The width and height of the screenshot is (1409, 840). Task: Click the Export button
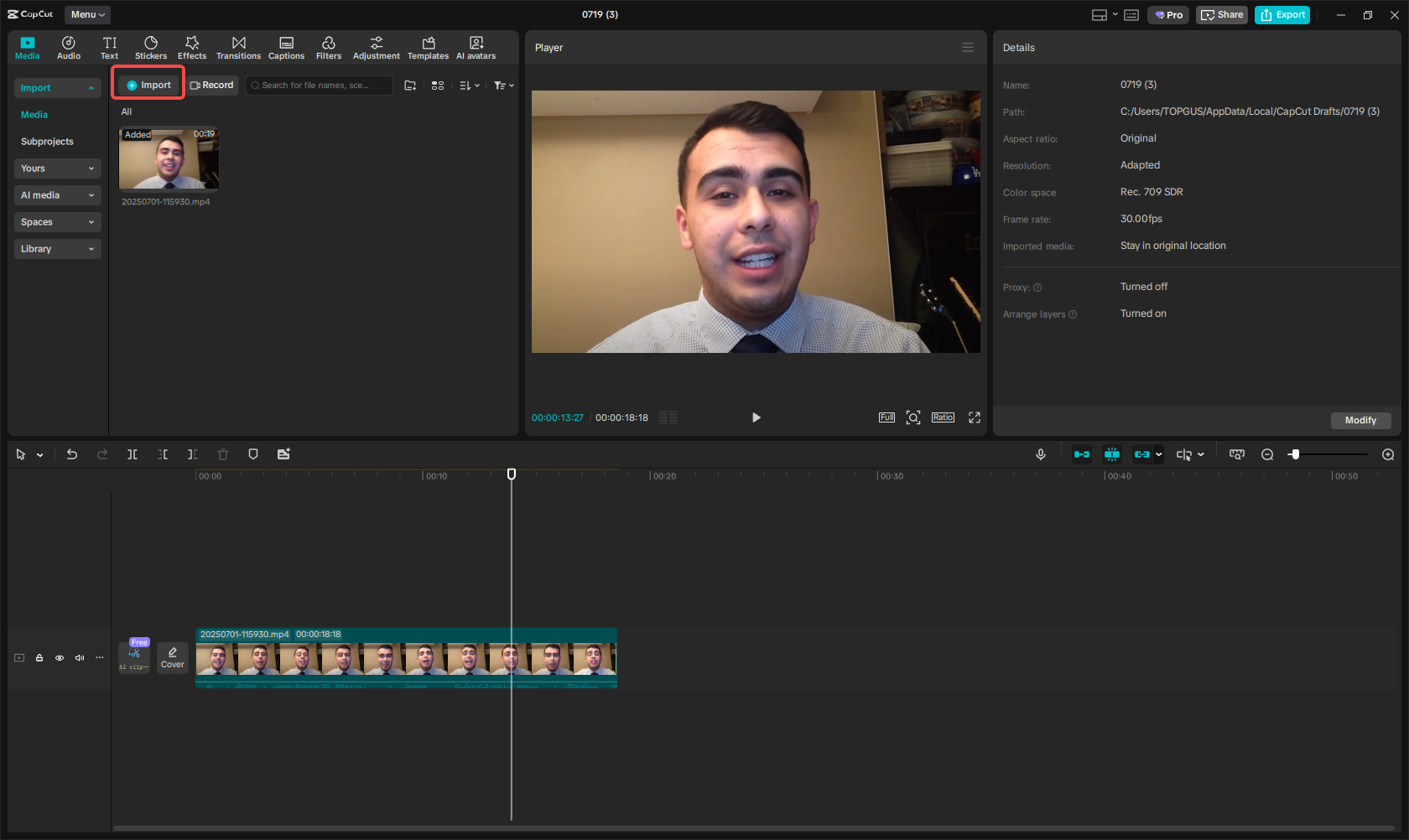pyautogui.click(x=1282, y=14)
